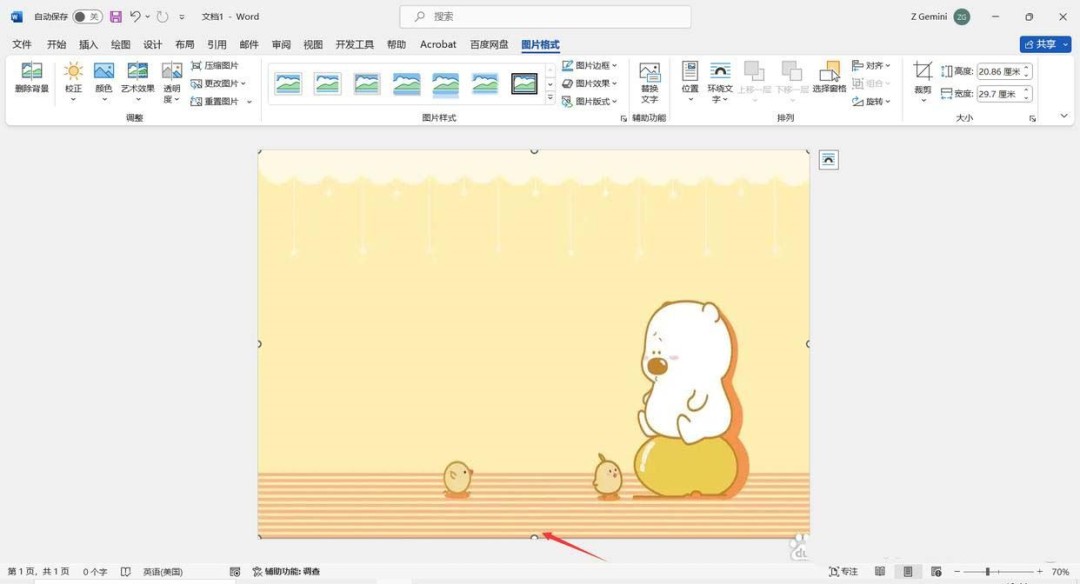This screenshot has width=1080, height=584.
Task: Switch to the 插入 ribbon tab
Action: tap(87, 44)
